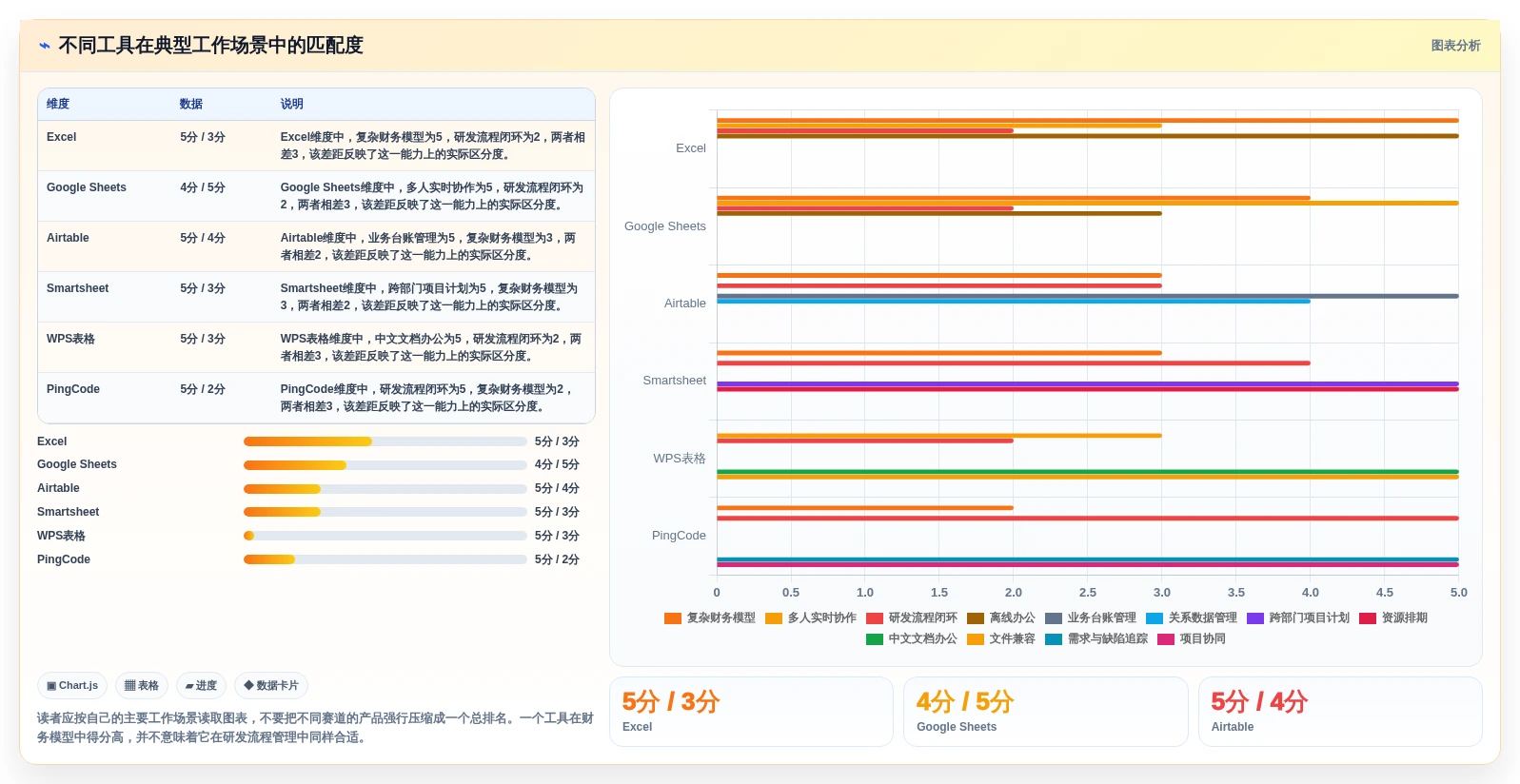
Task: Select the Excel table row name
Action: click(x=61, y=137)
